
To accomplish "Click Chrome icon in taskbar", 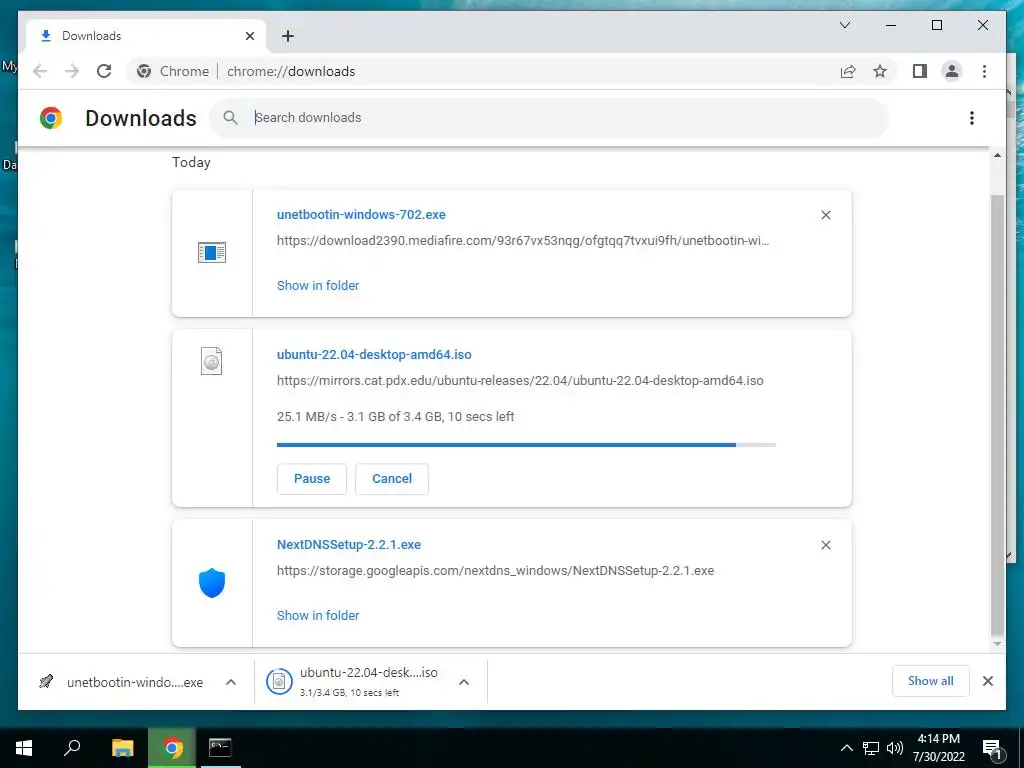I will (x=172, y=748).
